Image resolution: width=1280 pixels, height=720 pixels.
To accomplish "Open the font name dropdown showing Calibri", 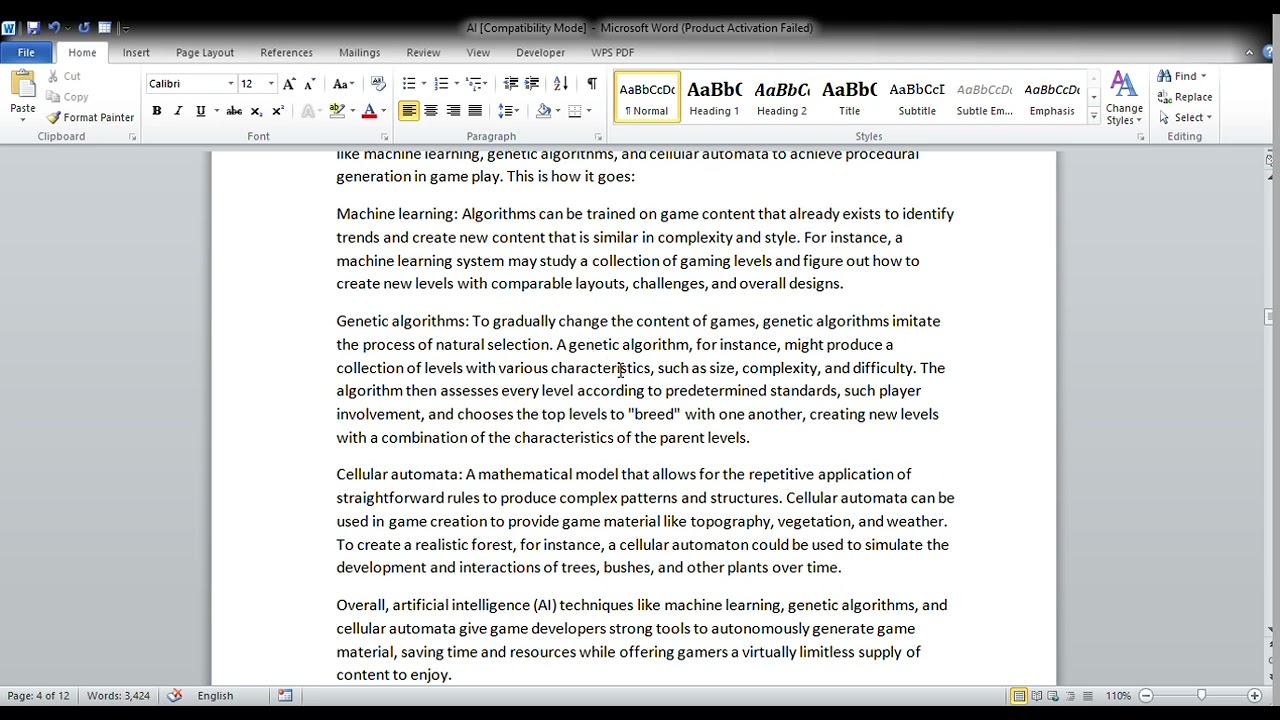I will tap(231, 84).
